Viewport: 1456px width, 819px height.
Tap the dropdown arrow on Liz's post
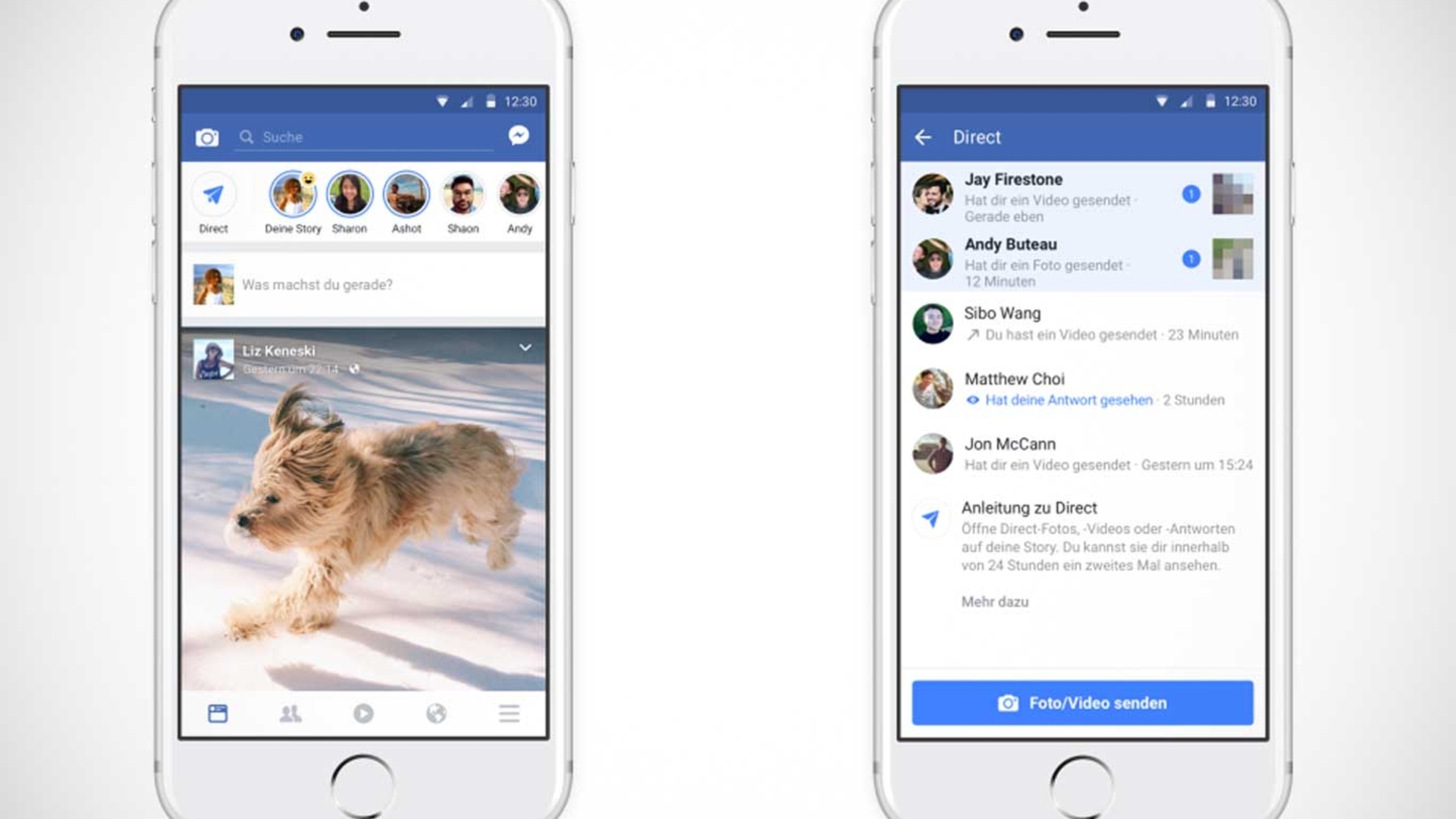click(x=525, y=347)
